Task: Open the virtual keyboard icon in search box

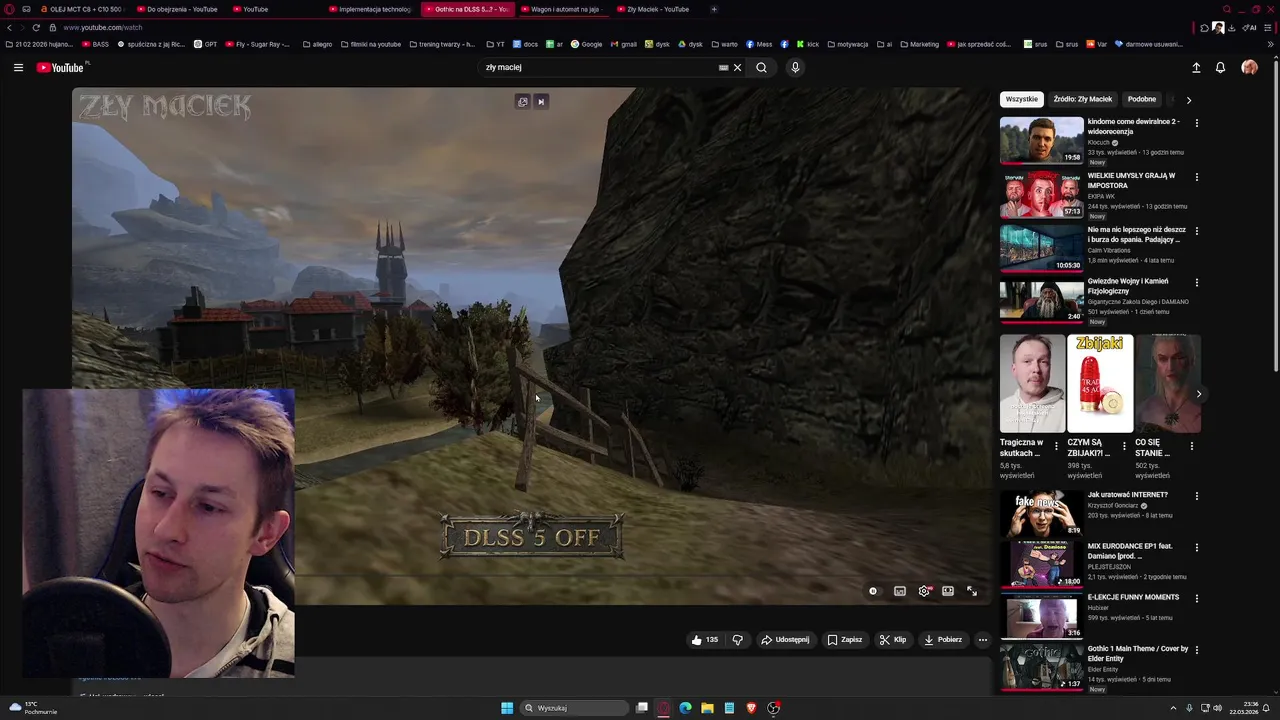Action: pos(723,67)
